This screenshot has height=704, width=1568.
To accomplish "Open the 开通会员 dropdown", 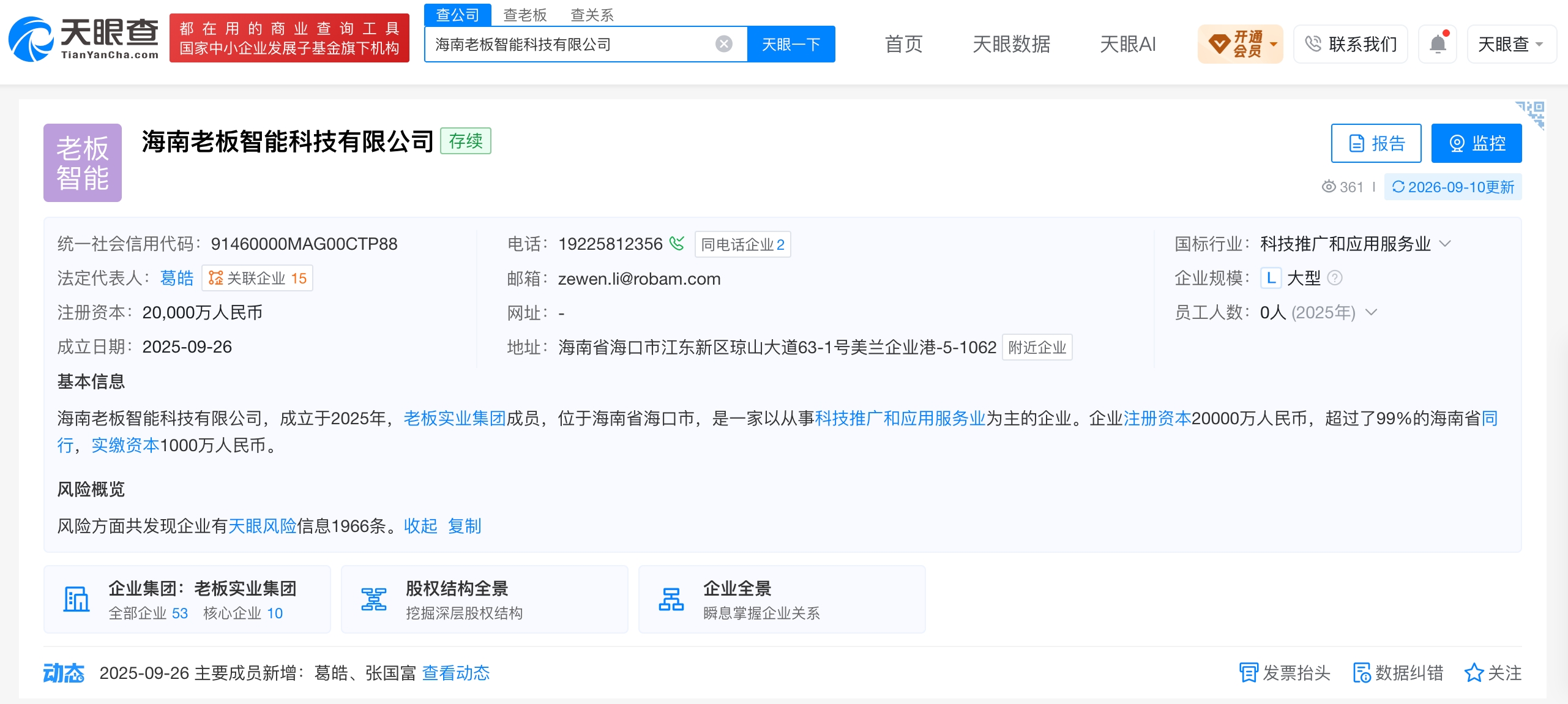I will tap(1240, 44).
